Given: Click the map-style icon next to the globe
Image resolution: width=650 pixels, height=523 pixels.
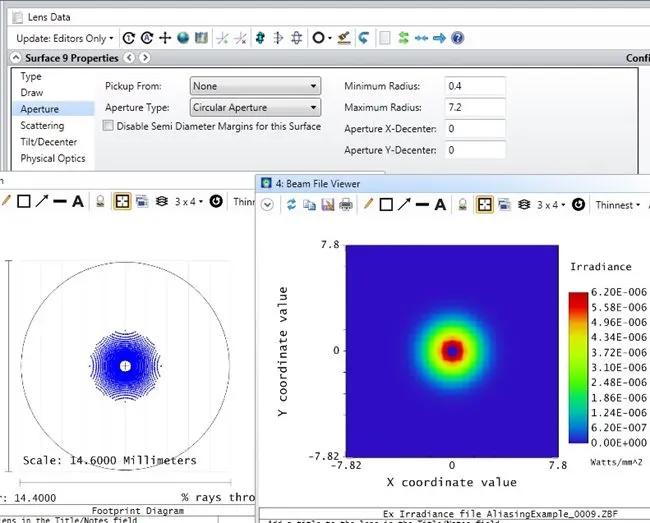Looking at the screenshot, I should [x=201, y=38].
